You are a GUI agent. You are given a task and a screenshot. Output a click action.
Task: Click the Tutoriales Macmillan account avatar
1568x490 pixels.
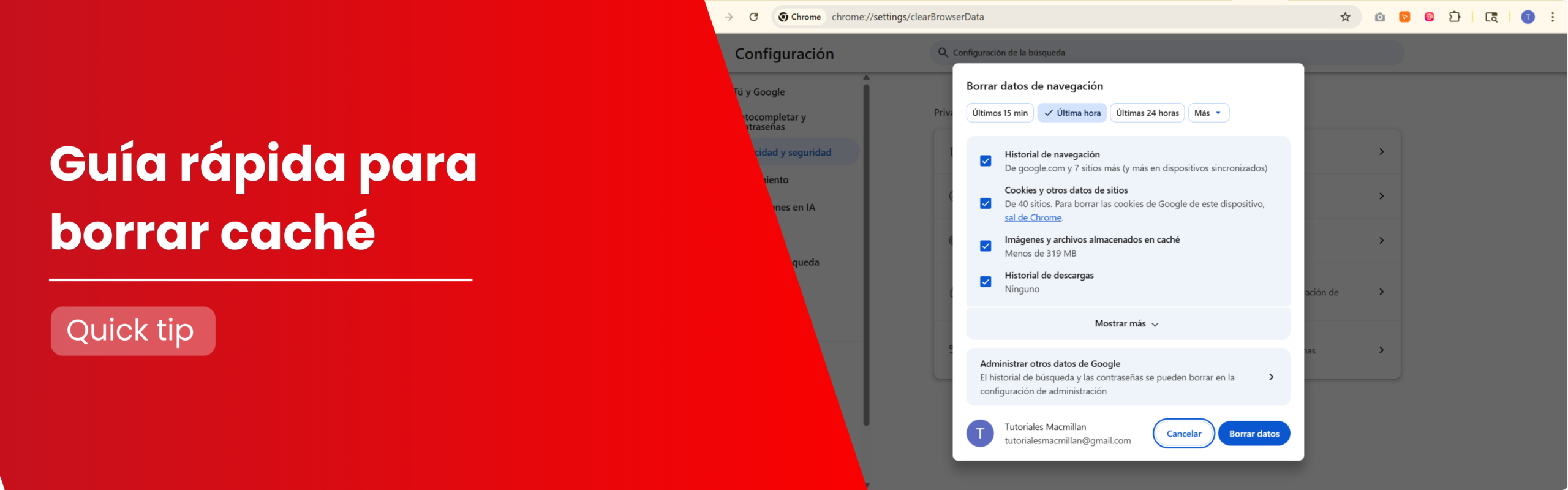(980, 434)
